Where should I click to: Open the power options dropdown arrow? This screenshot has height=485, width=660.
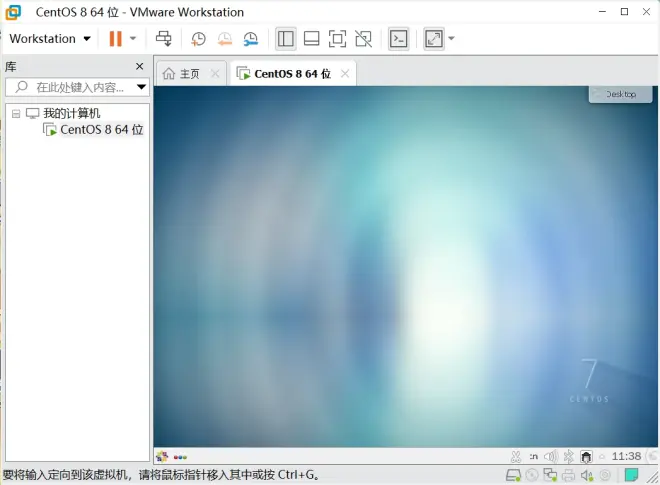pyautogui.click(x=133, y=39)
